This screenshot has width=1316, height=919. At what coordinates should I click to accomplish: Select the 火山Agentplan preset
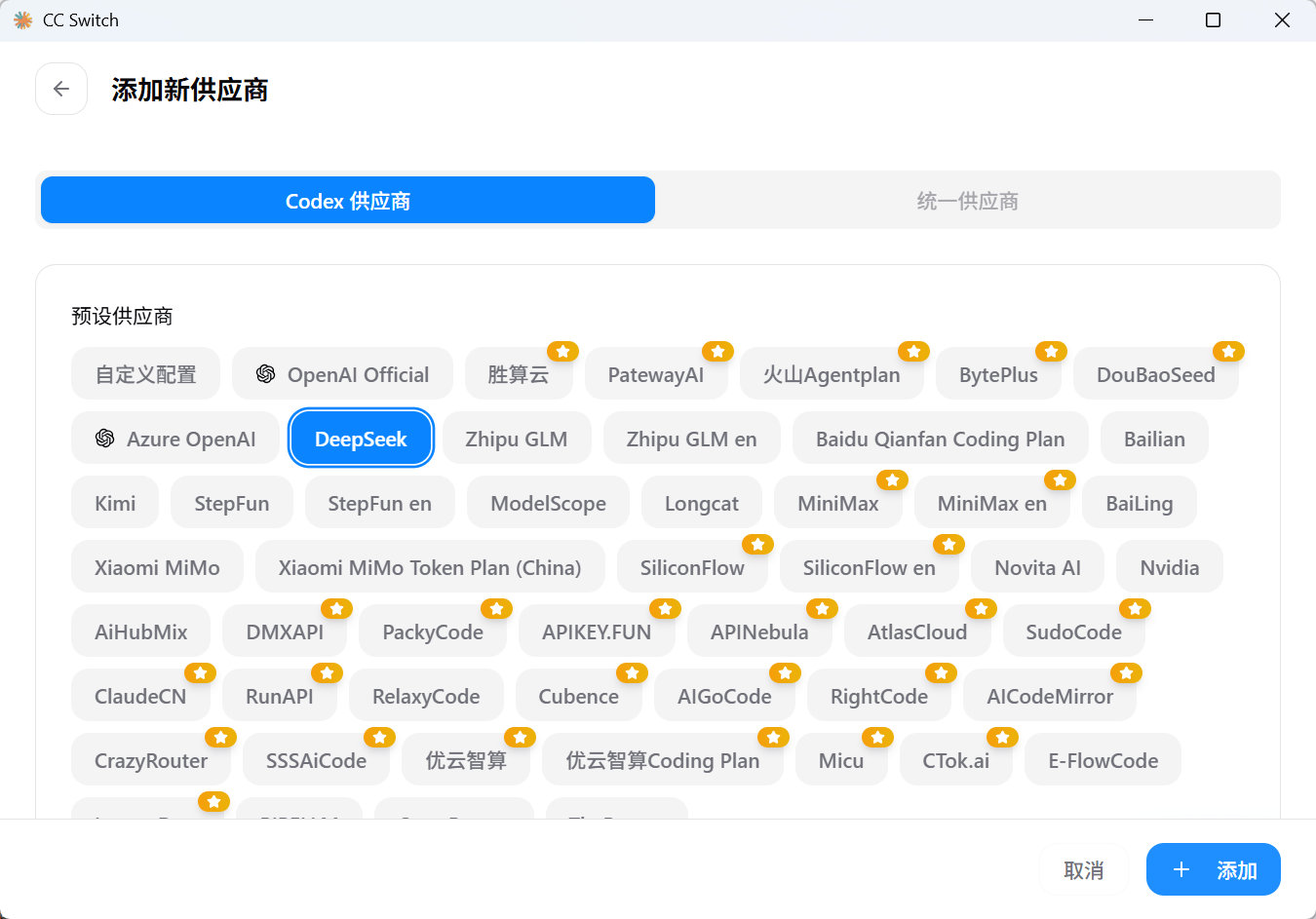coord(832,374)
